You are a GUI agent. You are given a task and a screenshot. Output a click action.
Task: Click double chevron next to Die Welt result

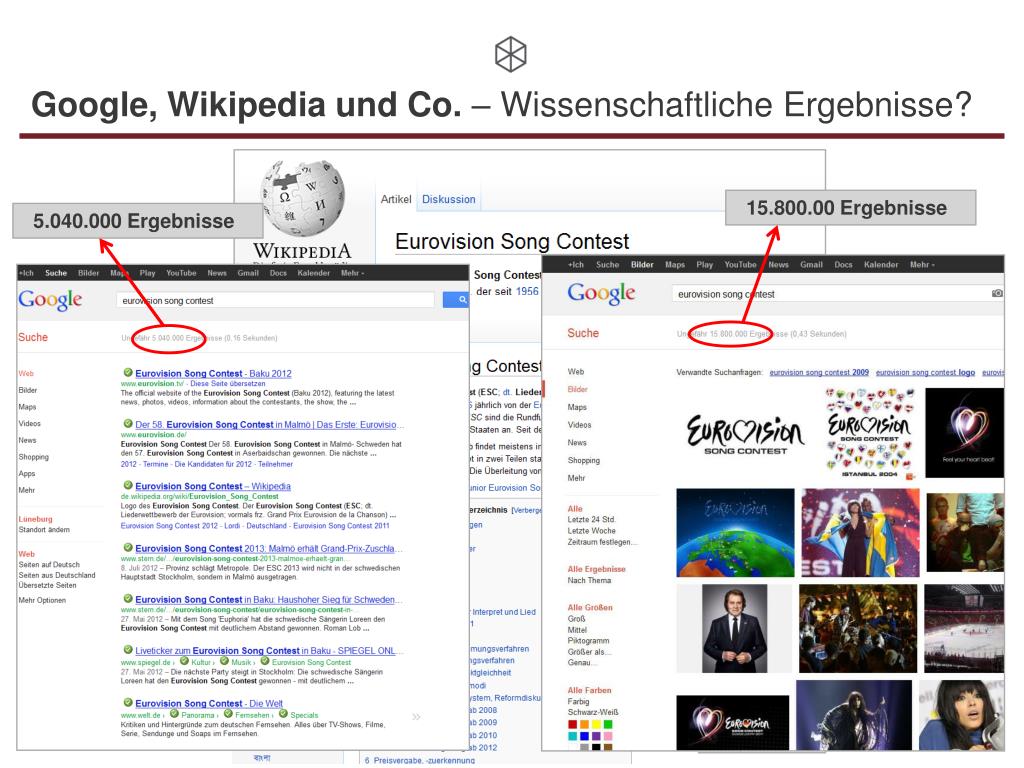tap(417, 717)
